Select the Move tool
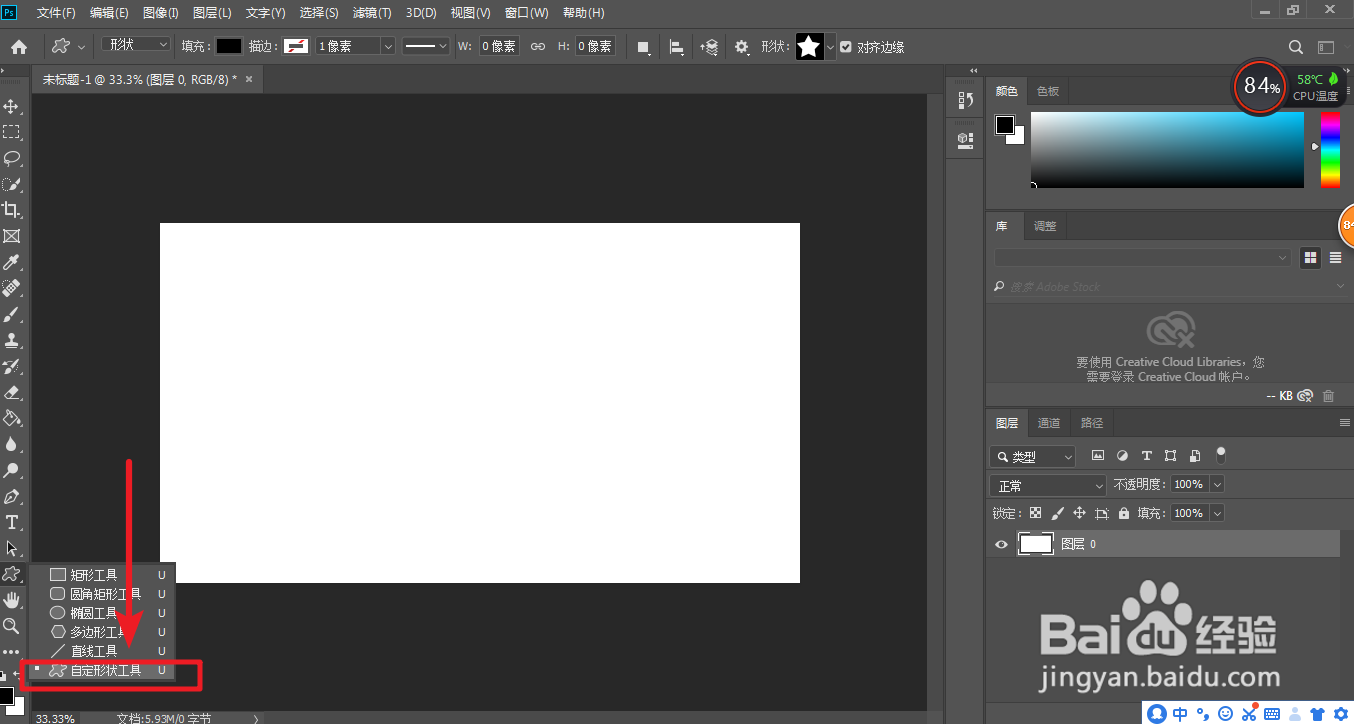 click(x=12, y=106)
